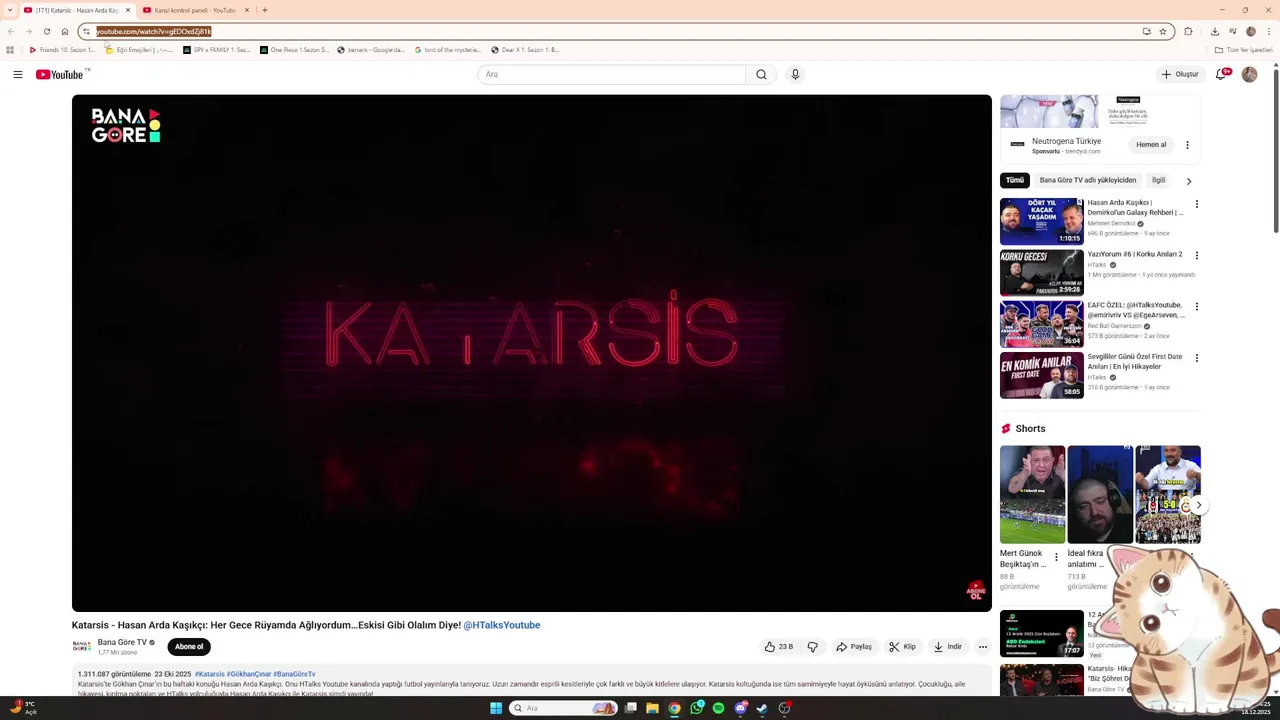Image resolution: width=1280 pixels, height=720 pixels.
Task: Bookmark this page with star icon
Action: tap(1162, 31)
